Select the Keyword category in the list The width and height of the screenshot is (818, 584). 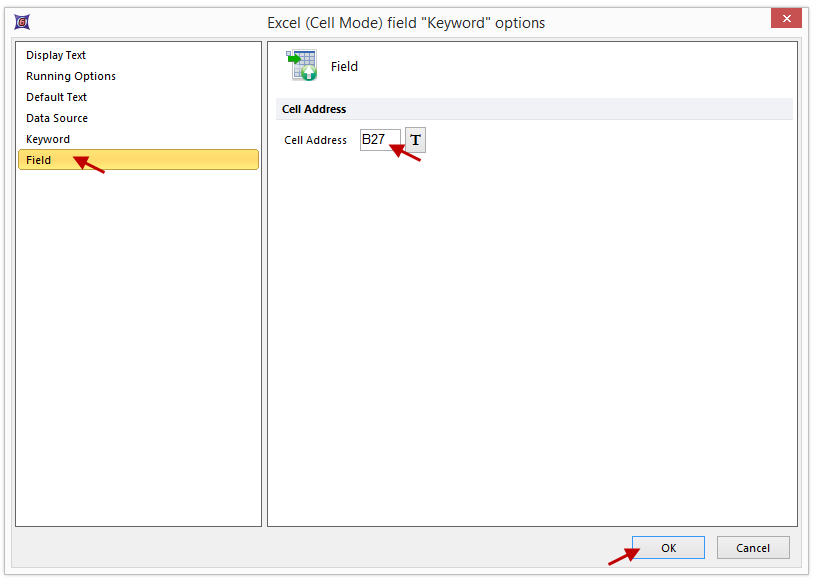(48, 139)
